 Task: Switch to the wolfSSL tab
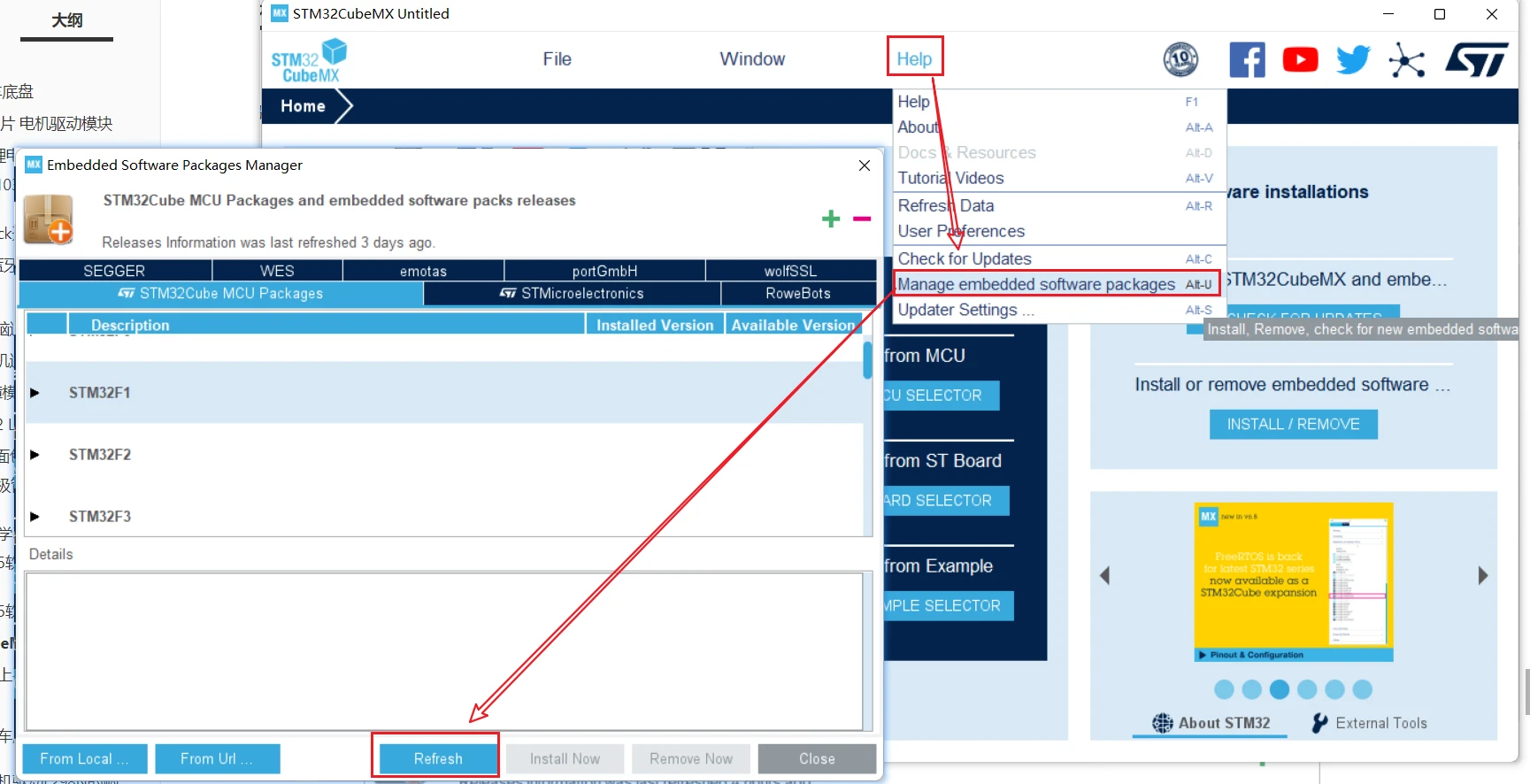click(791, 271)
